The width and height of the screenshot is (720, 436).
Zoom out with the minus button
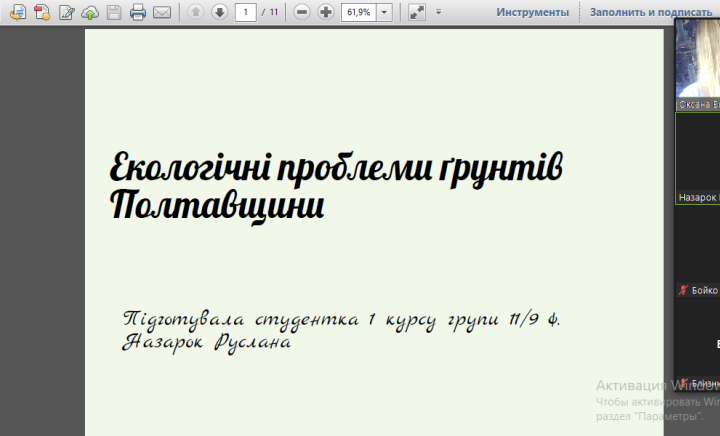[300, 12]
